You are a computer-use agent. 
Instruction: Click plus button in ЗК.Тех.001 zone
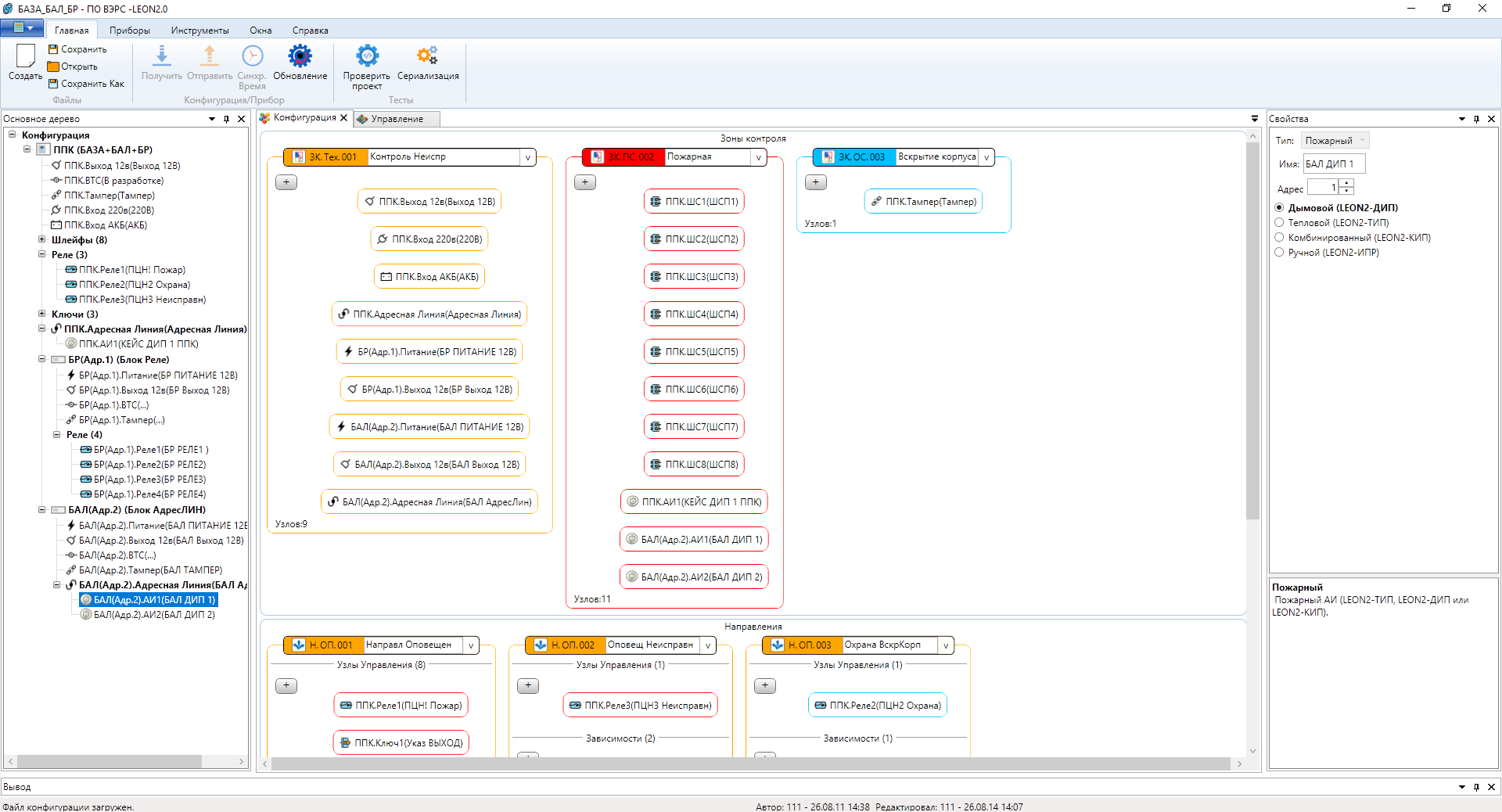[x=286, y=182]
